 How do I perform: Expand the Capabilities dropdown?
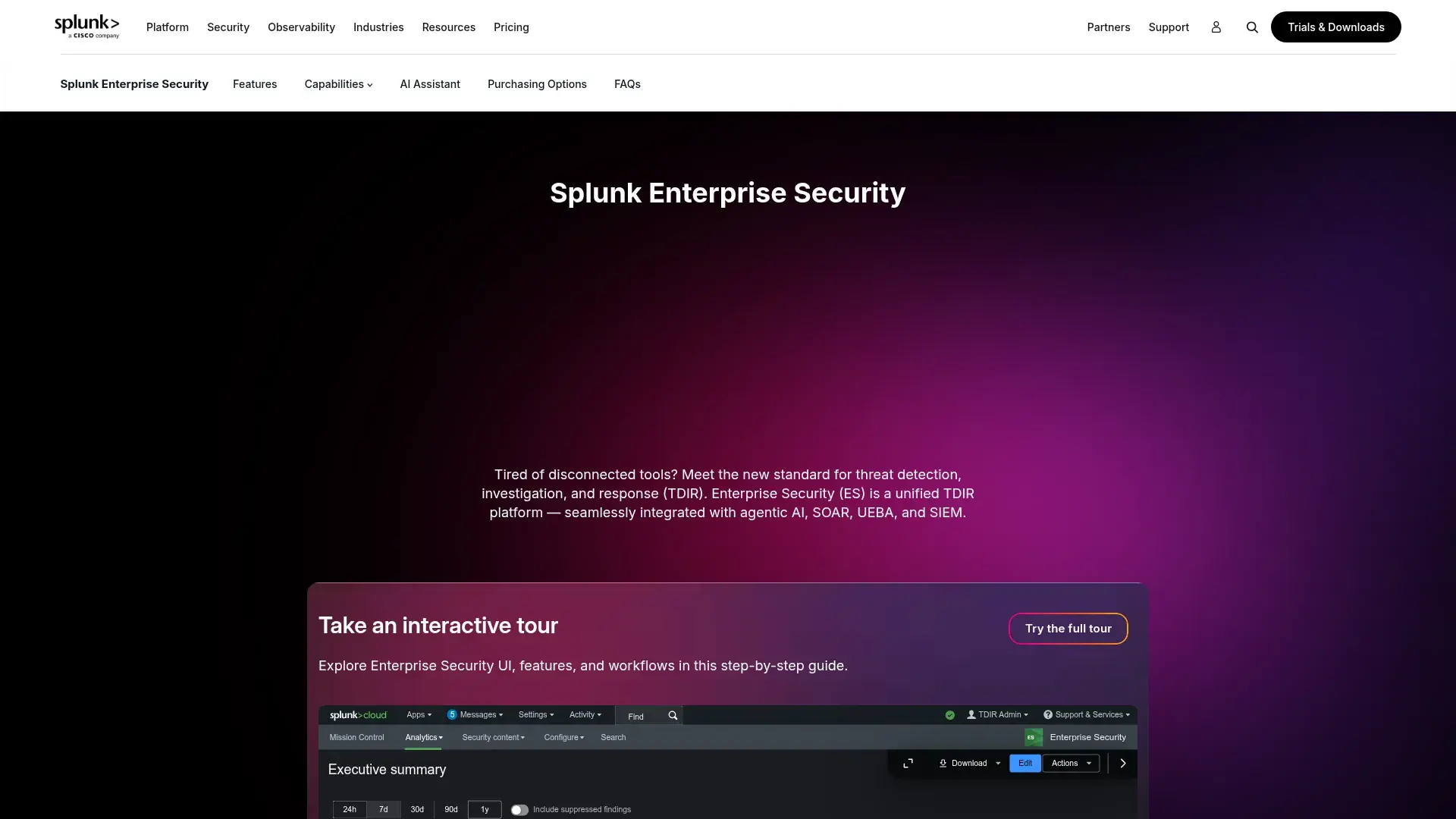pos(338,84)
